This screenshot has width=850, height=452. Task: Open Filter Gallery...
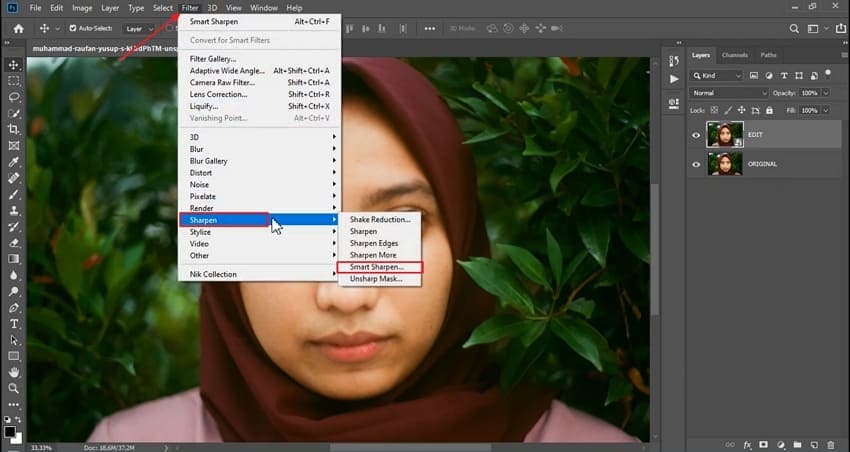(260, 59)
